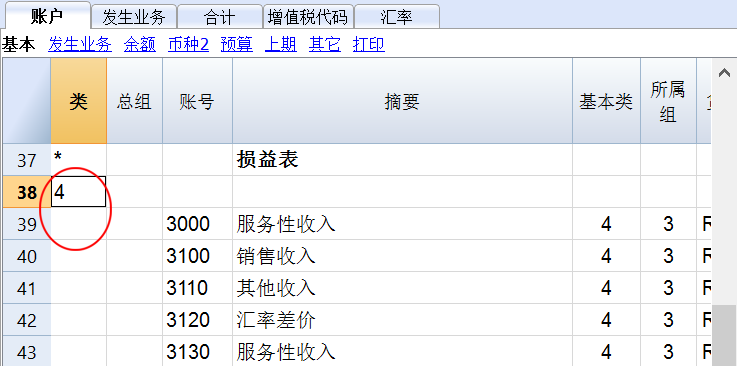Open the 发生业务 view link
This screenshot has width=737, height=366.
80,44
